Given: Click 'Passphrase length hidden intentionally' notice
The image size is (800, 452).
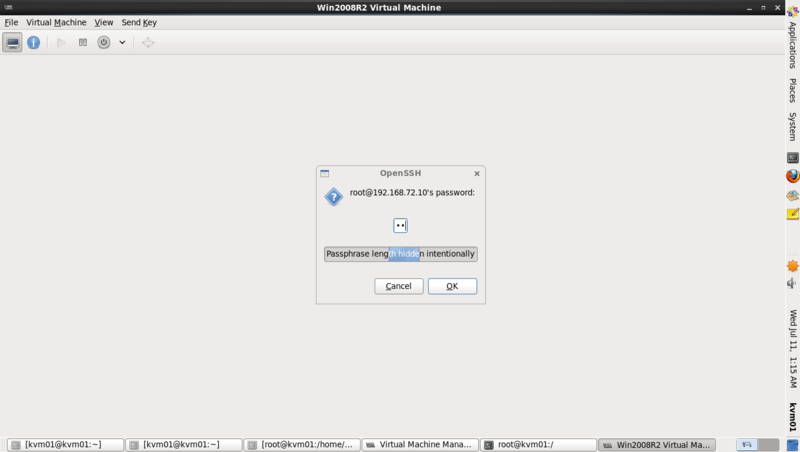Looking at the screenshot, I should 401,254.
